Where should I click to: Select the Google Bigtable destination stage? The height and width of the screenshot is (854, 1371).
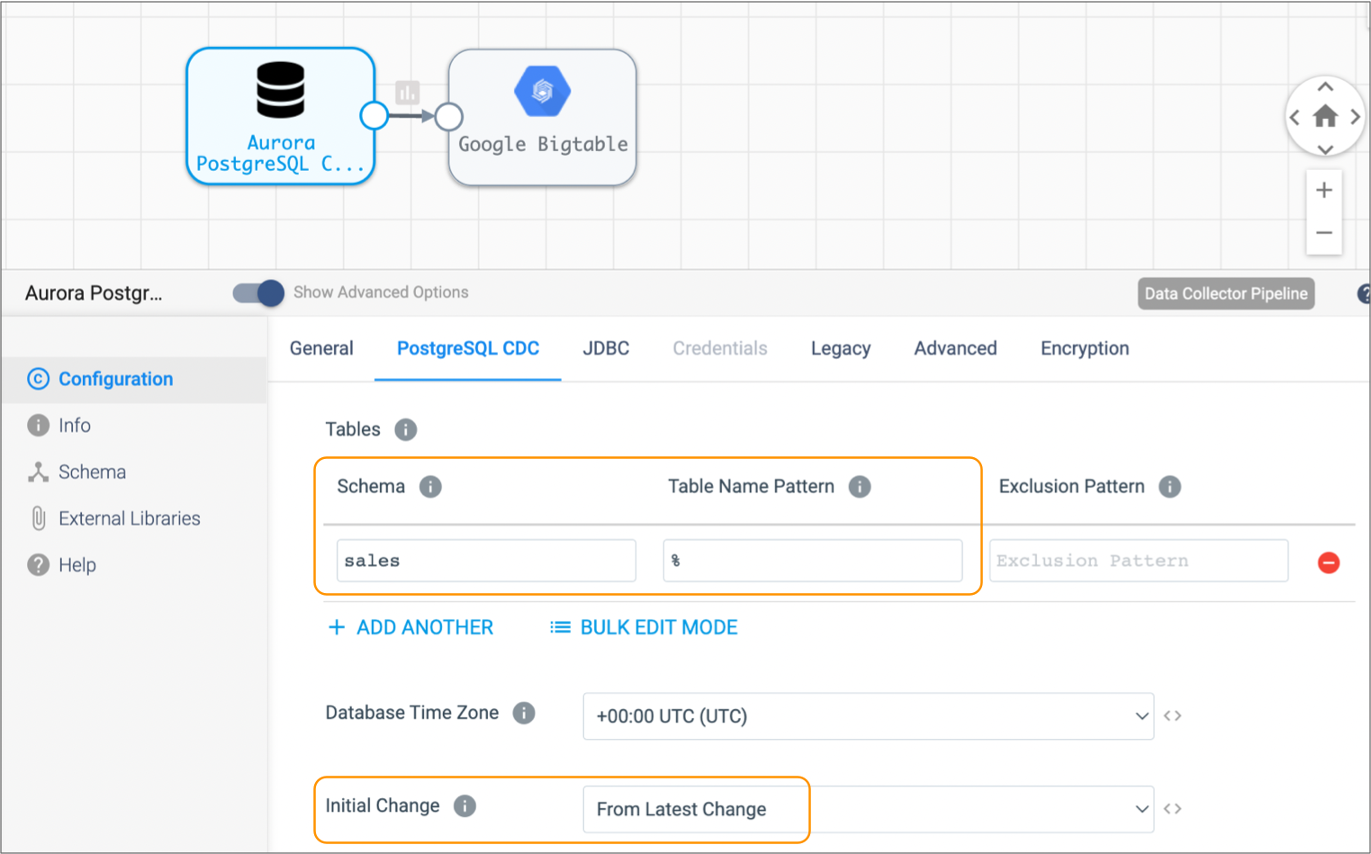(542, 117)
